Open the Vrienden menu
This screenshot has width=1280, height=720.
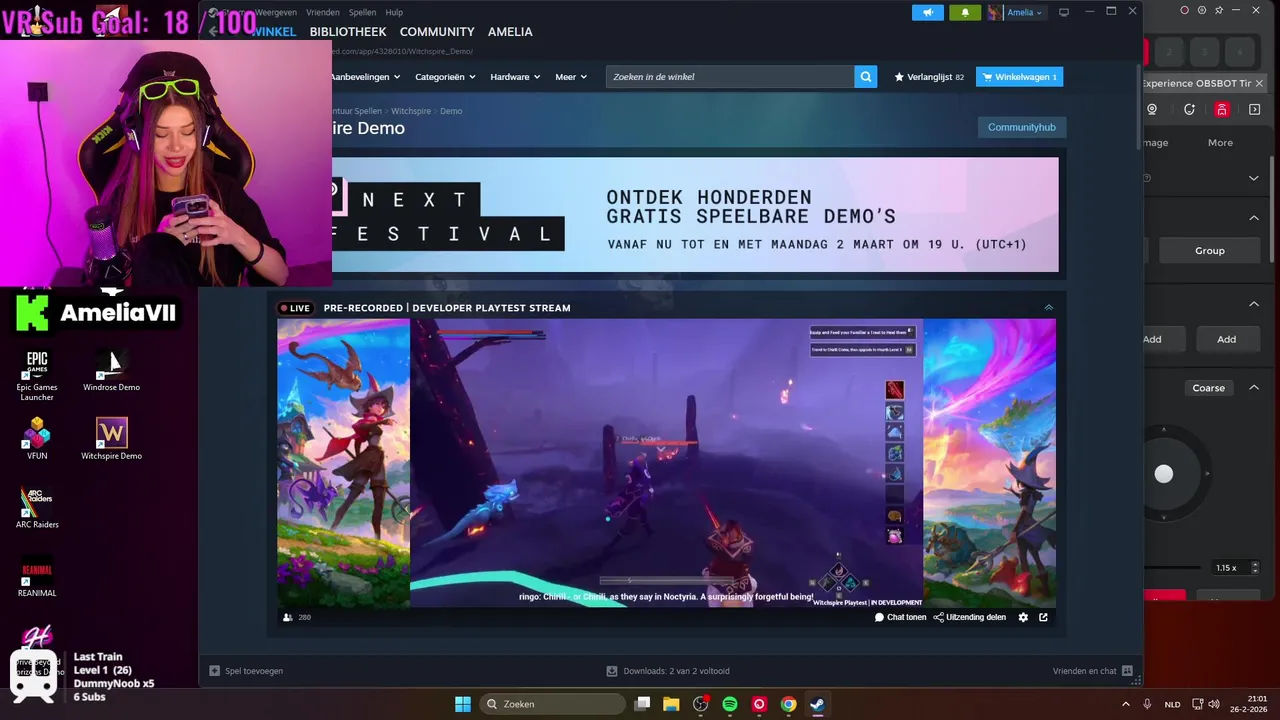[x=323, y=12]
